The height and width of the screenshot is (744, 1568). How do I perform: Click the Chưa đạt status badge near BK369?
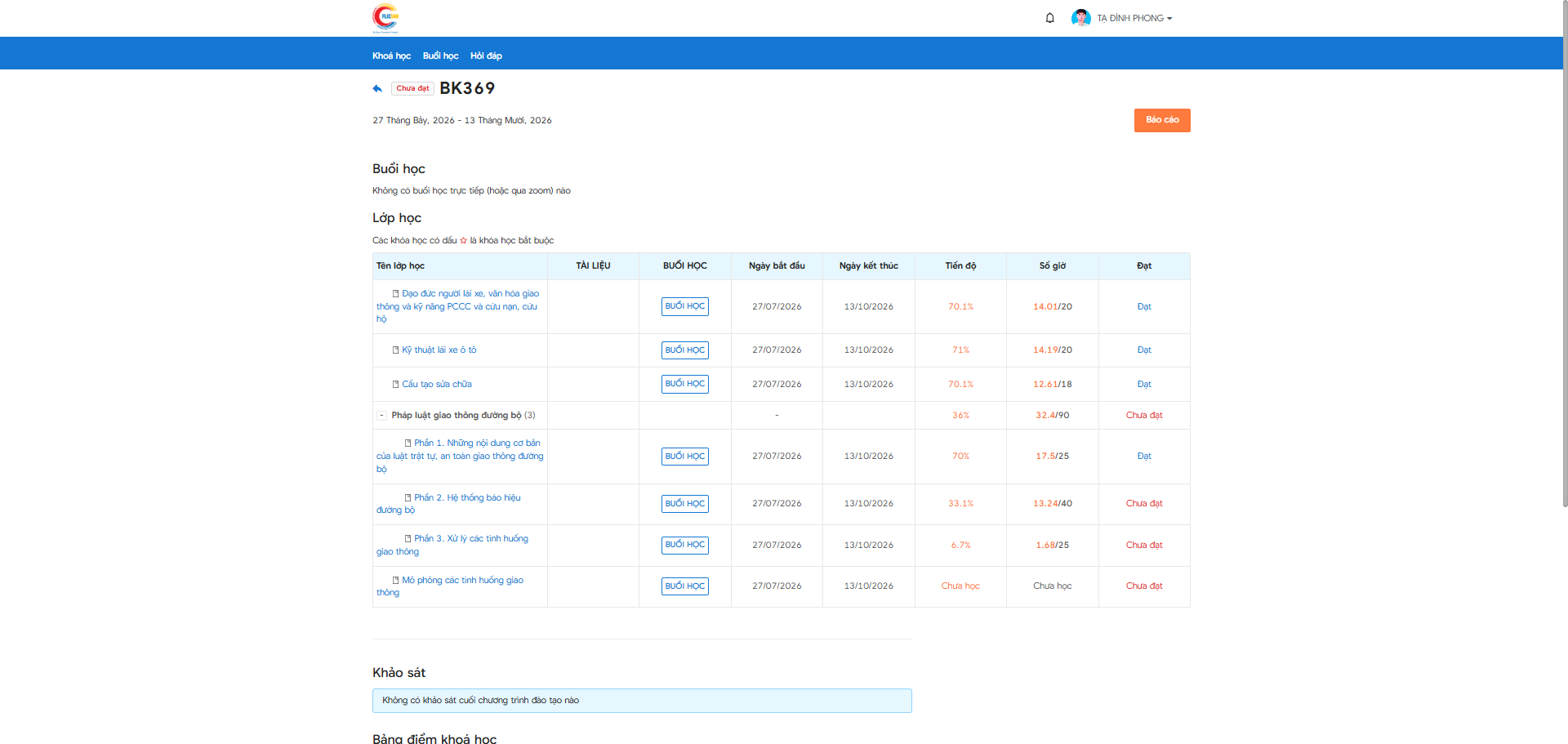pyautogui.click(x=412, y=88)
